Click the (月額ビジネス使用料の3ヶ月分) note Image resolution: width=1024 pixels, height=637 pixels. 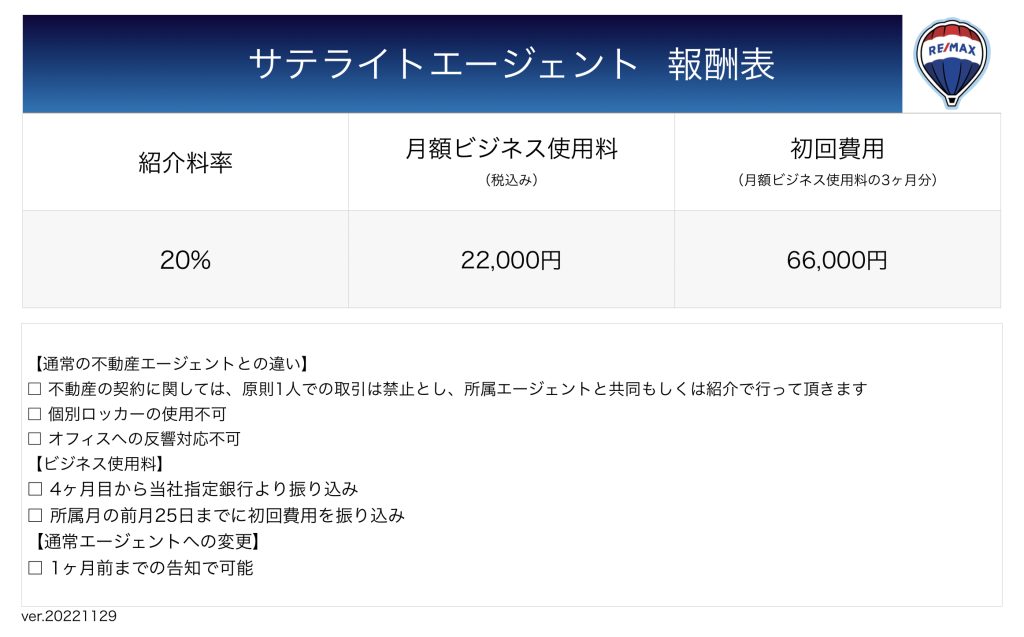coord(837,180)
